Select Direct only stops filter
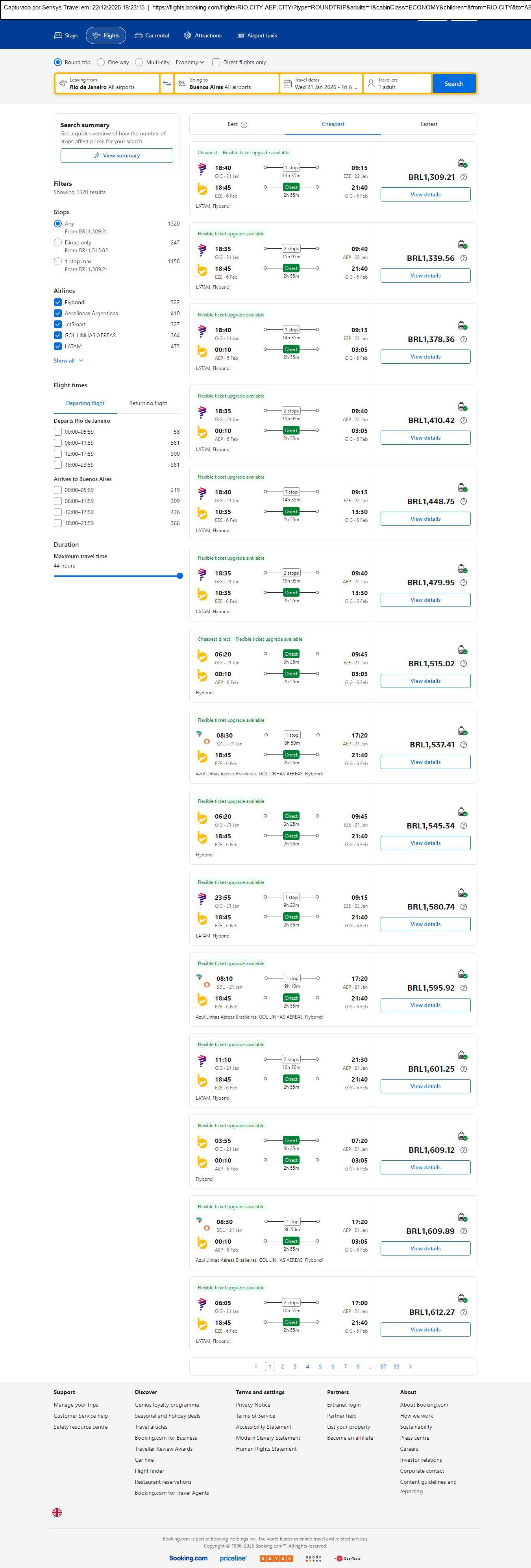The height and width of the screenshot is (1568, 531). (58, 243)
